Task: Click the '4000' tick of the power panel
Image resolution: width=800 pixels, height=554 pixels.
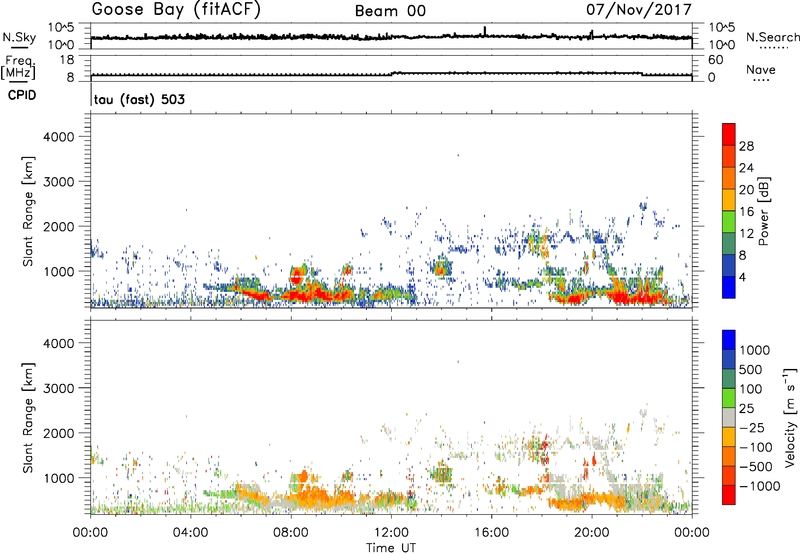Action: [59, 137]
